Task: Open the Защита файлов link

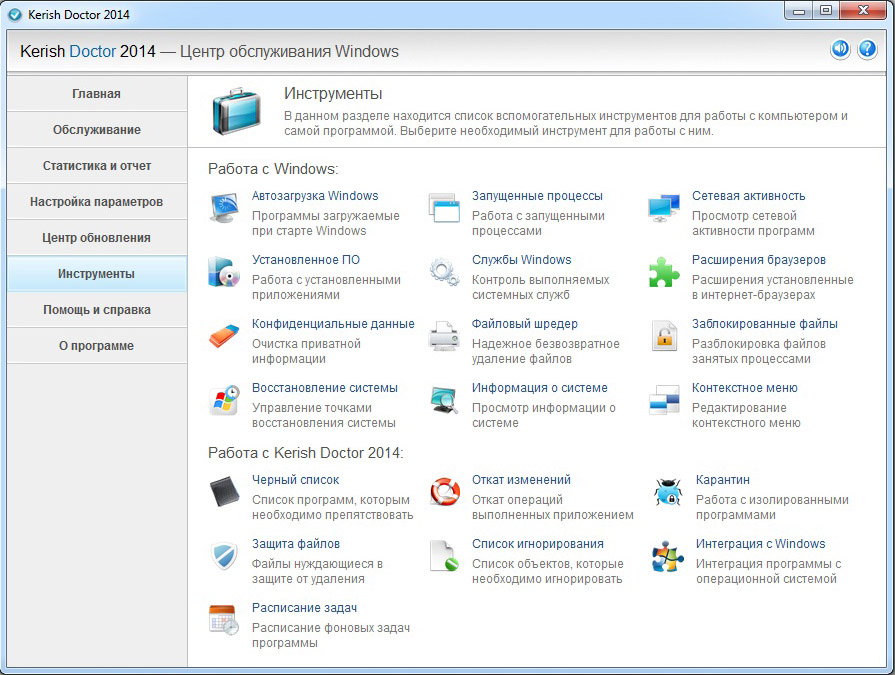Action: (296, 544)
